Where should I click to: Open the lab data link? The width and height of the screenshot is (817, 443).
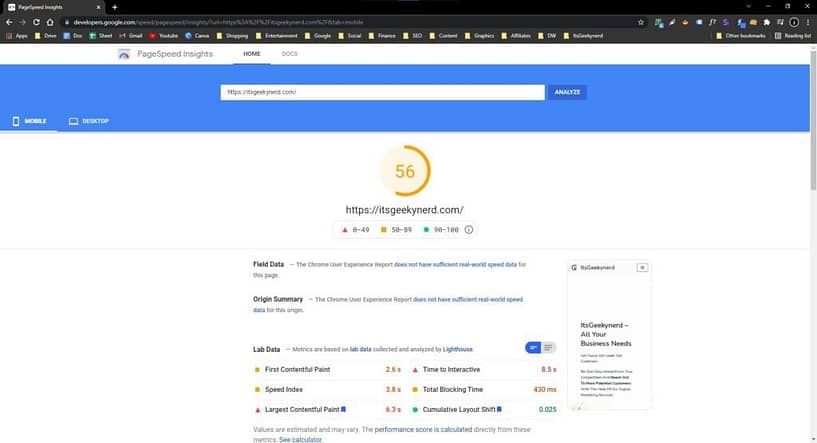pyautogui.click(x=361, y=349)
